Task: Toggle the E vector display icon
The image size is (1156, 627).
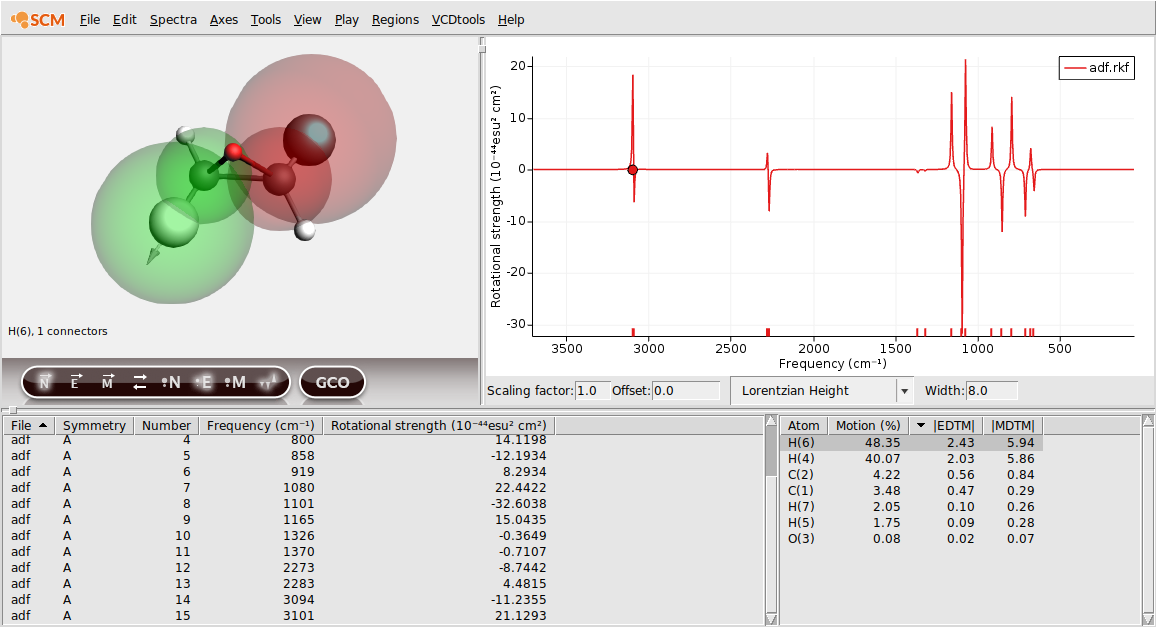Action: [76, 382]
